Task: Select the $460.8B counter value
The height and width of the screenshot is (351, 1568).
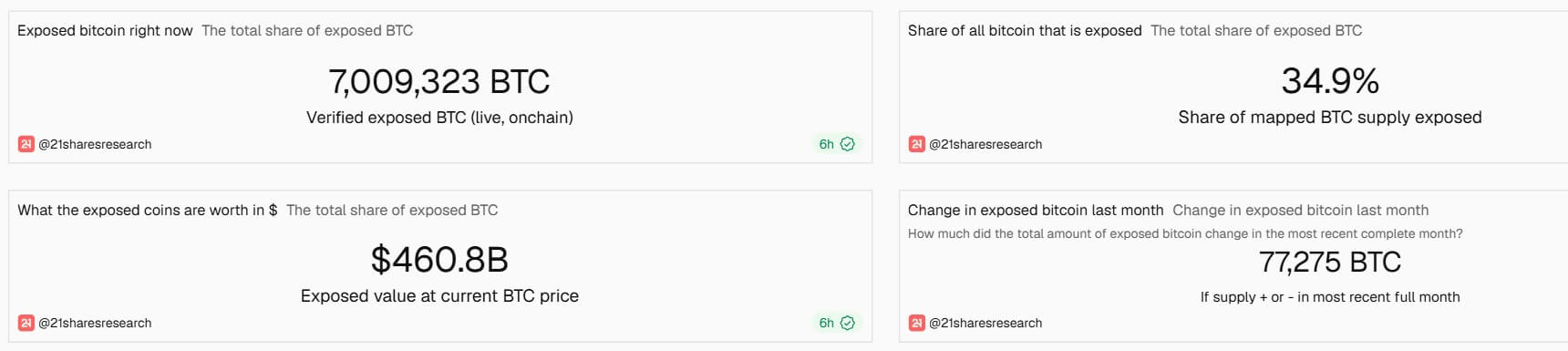Action: [x=439, y=260]
